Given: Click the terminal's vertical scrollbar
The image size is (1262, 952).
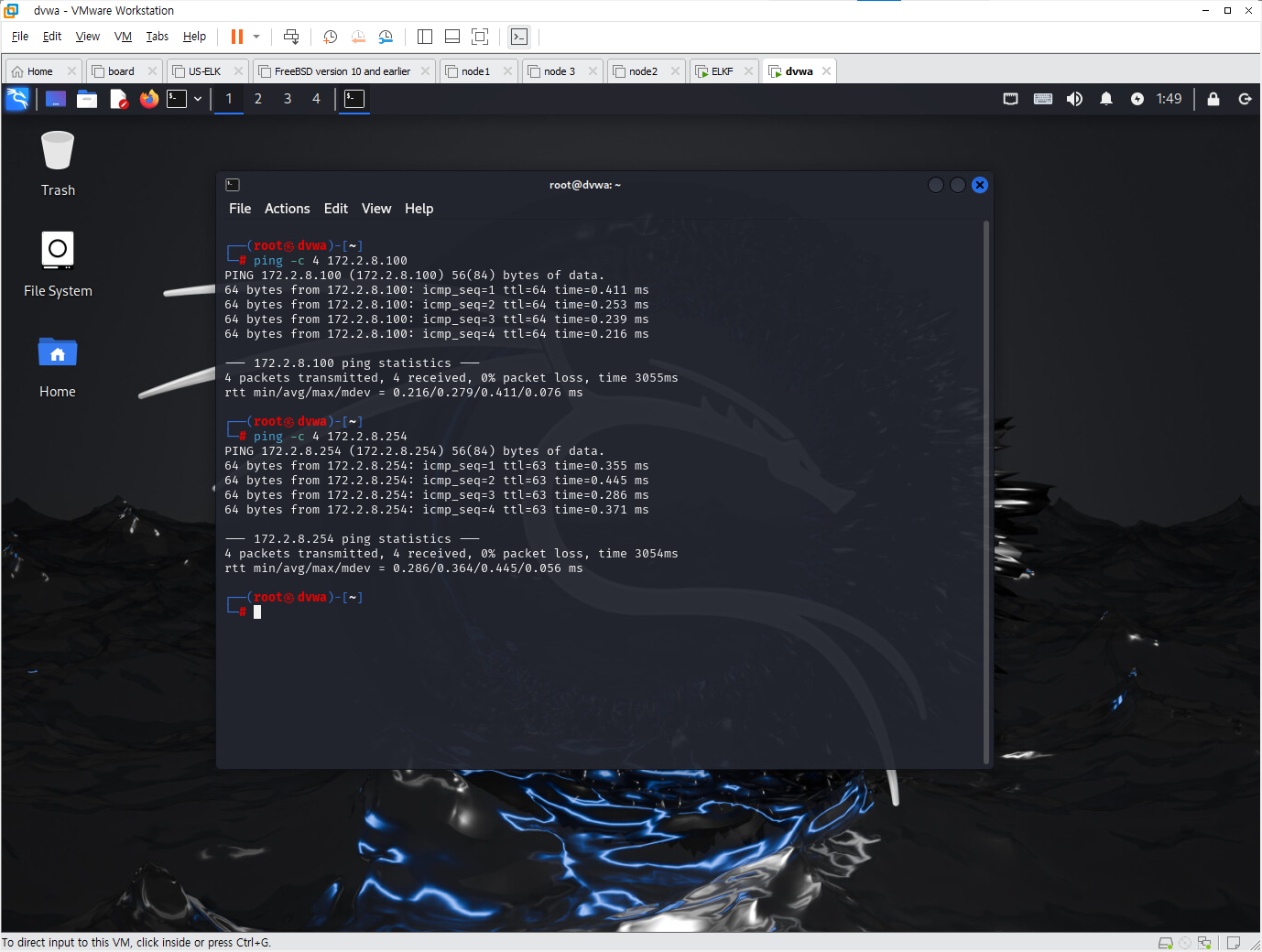Looking at the screenshot, I should point(986,492).
